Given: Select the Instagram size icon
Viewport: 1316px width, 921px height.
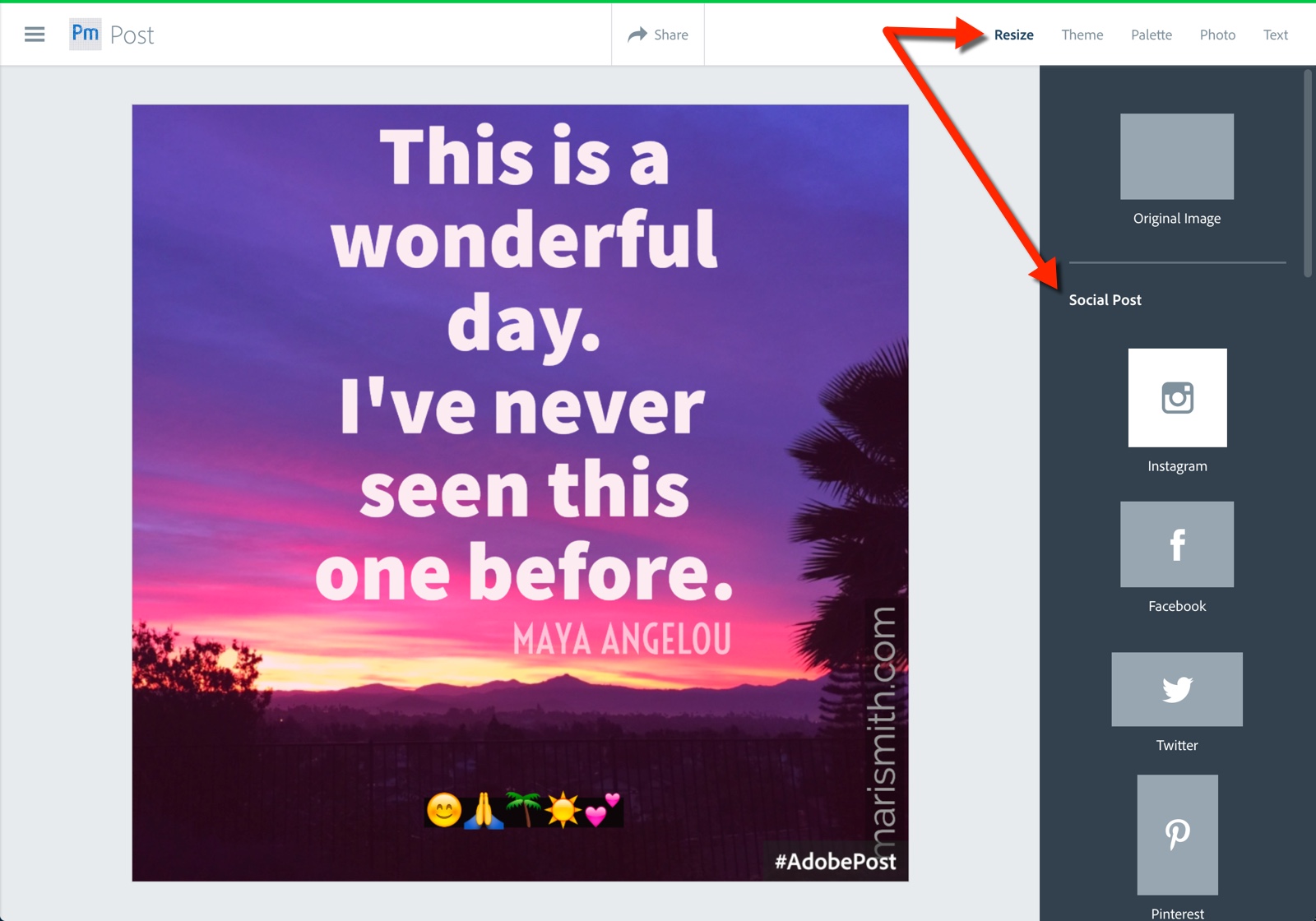Looking at the screenshot, I should pos(1177,398).
